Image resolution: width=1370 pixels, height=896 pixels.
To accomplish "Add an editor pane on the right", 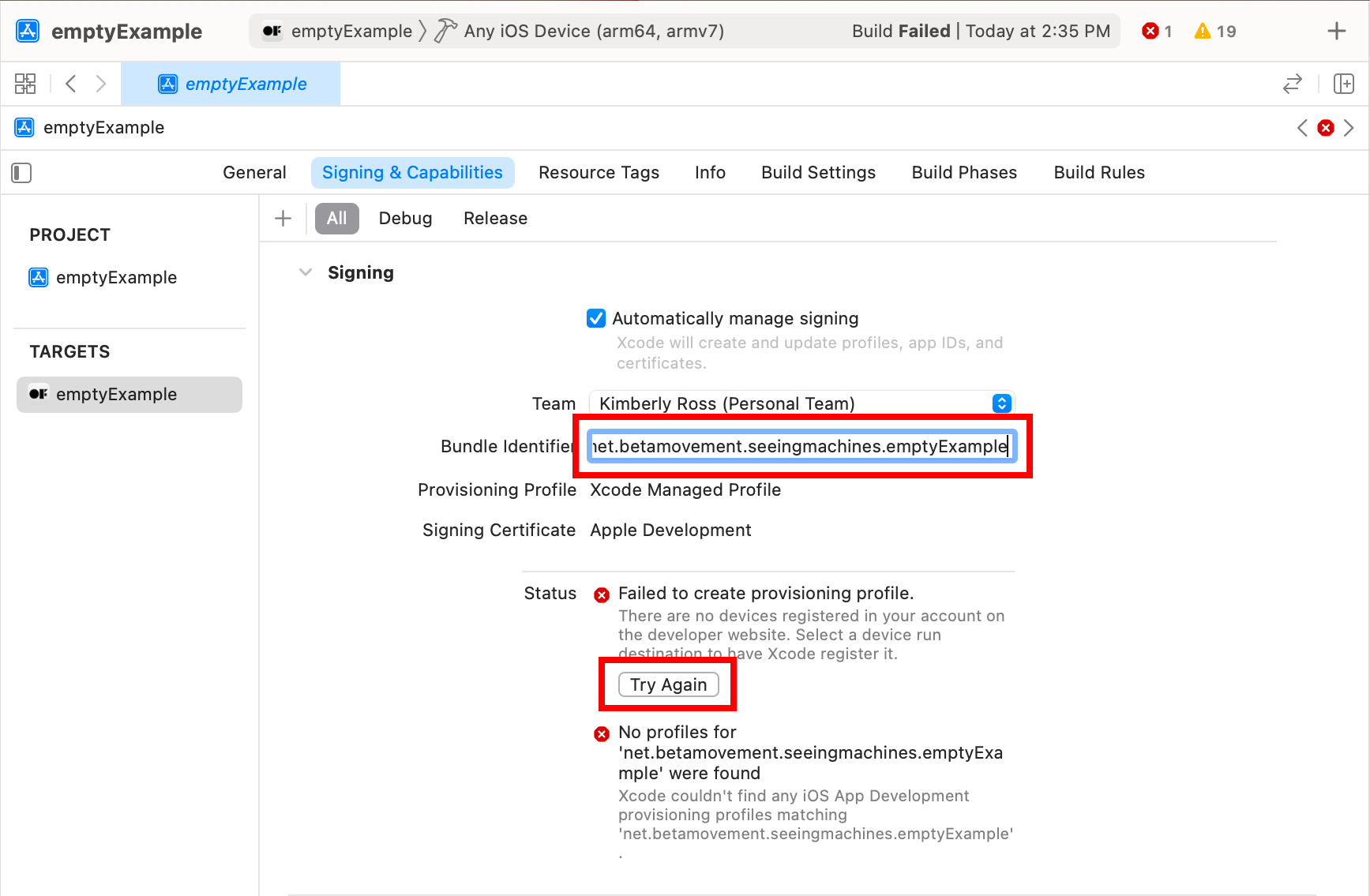I will 1343,84.
